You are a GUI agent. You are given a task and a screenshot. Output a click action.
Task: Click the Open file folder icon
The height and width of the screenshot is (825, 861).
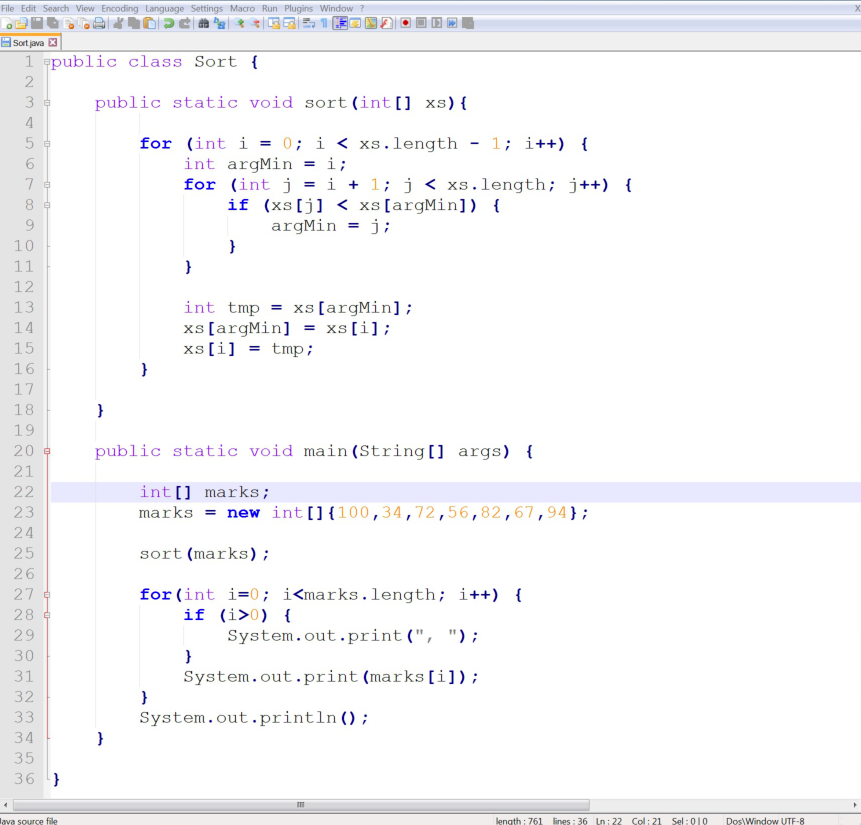(x=21, y=23)
